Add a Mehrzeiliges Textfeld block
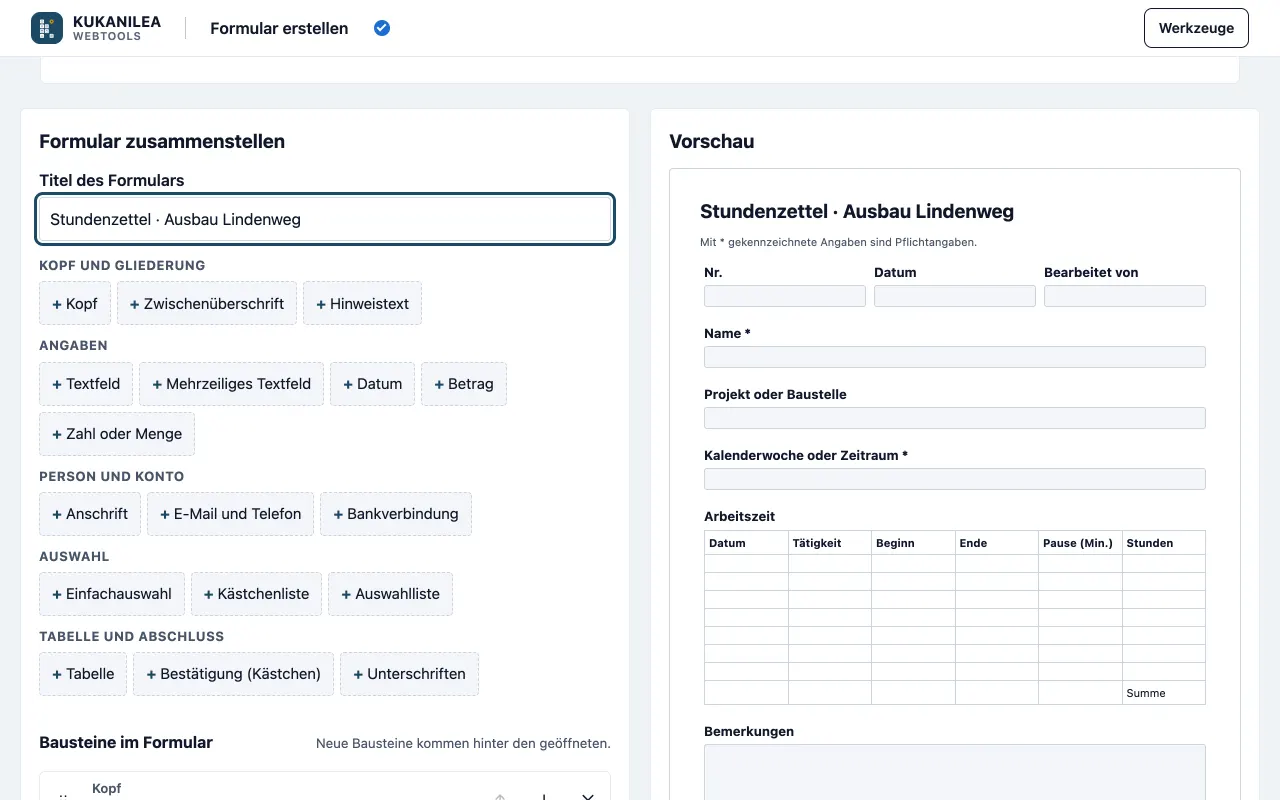Image resolution: width=1280 pixels, height=800 pixels. click(x=231, y=384)
